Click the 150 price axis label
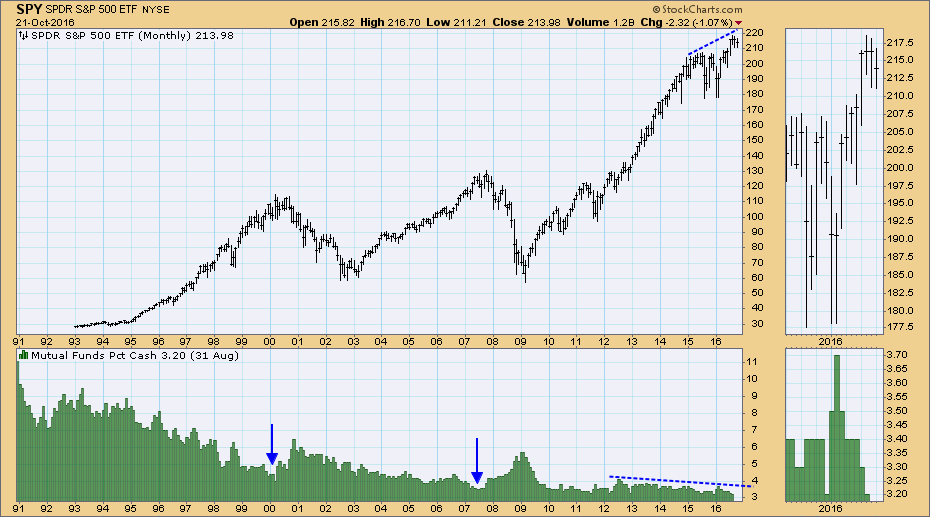The width and height of the screenshot is (930, 517). point(755,141)
